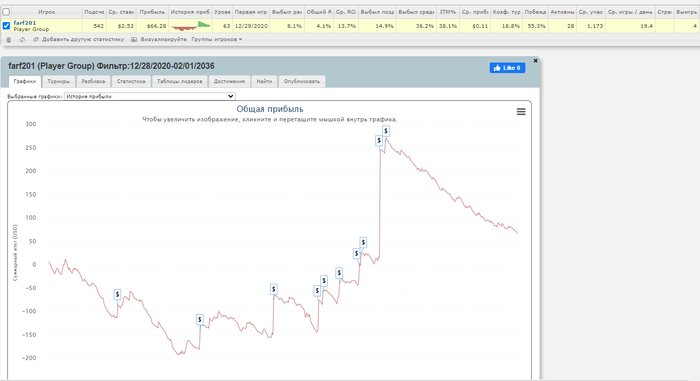Screen dimensions: 700x381
Task: Sort by 'Ср. игры / день' column header
Action: click(630, 12)
